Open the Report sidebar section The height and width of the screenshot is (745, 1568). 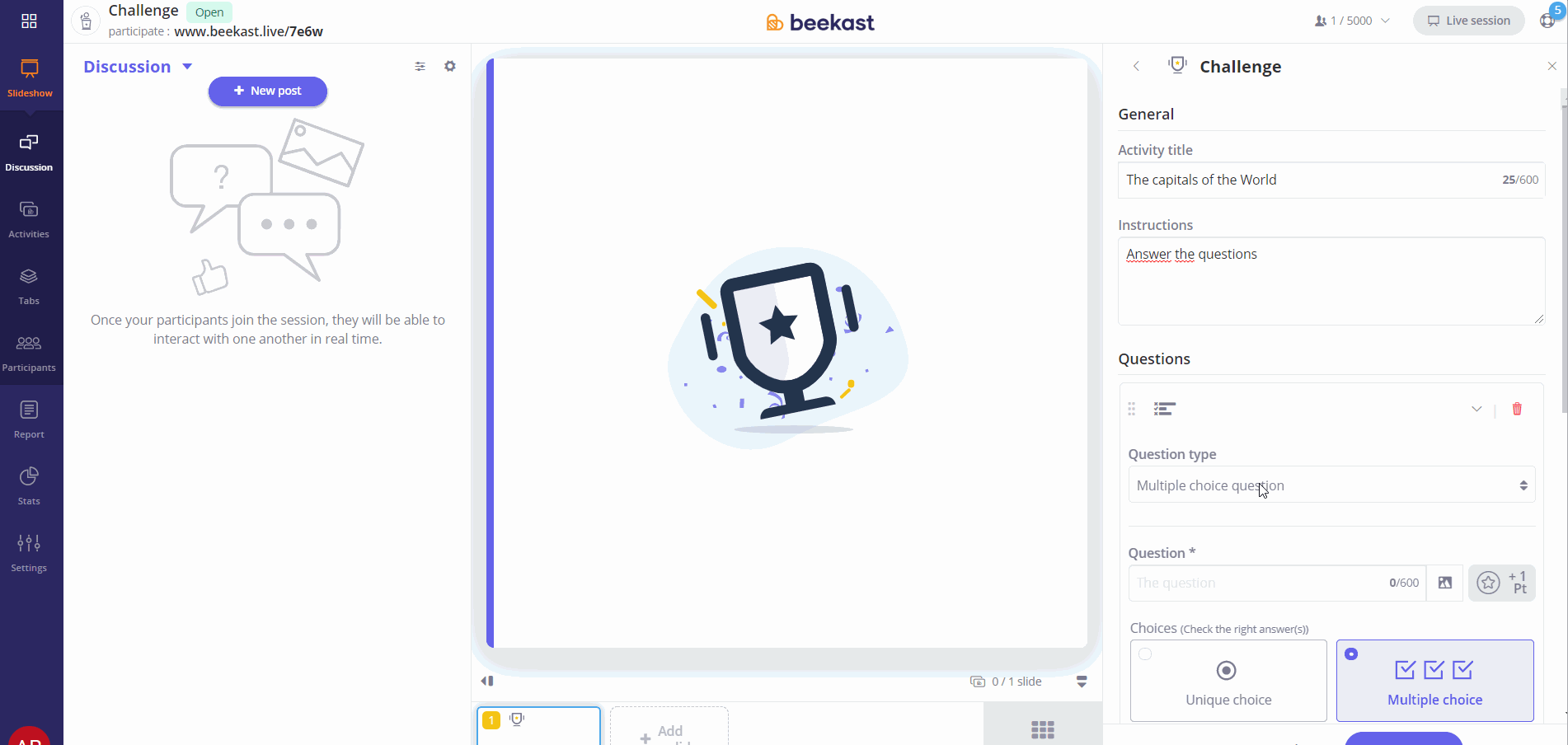[29, 419]
